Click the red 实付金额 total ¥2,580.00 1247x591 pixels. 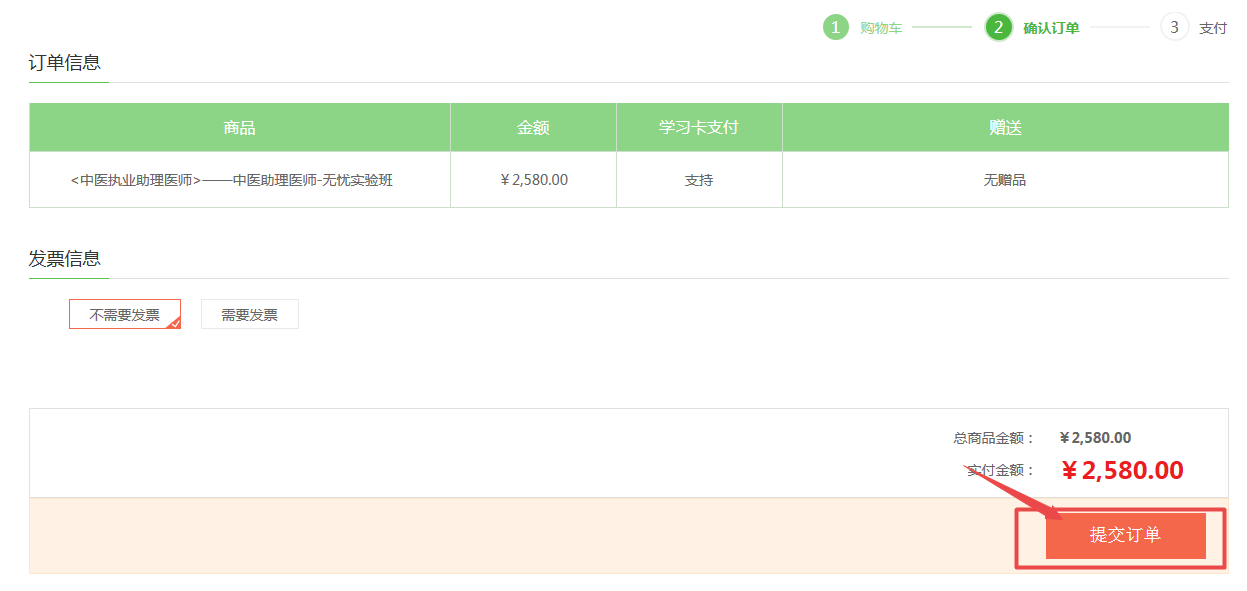(1122, 470)
